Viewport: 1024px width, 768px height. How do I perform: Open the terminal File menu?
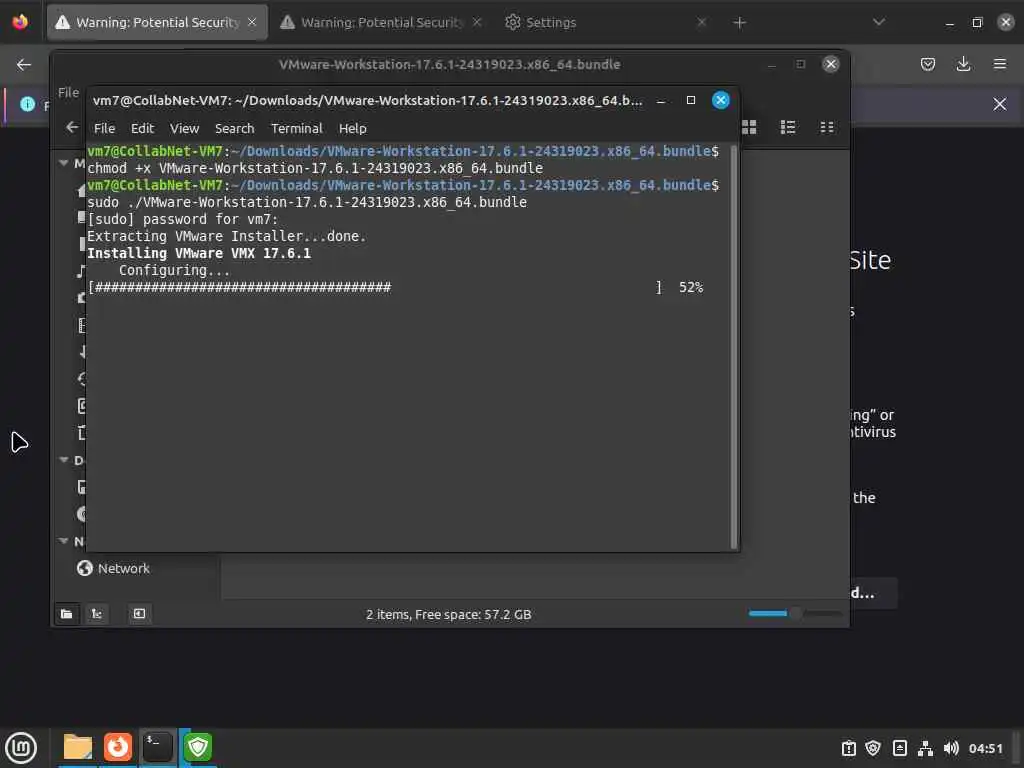[x=104, y=129]
